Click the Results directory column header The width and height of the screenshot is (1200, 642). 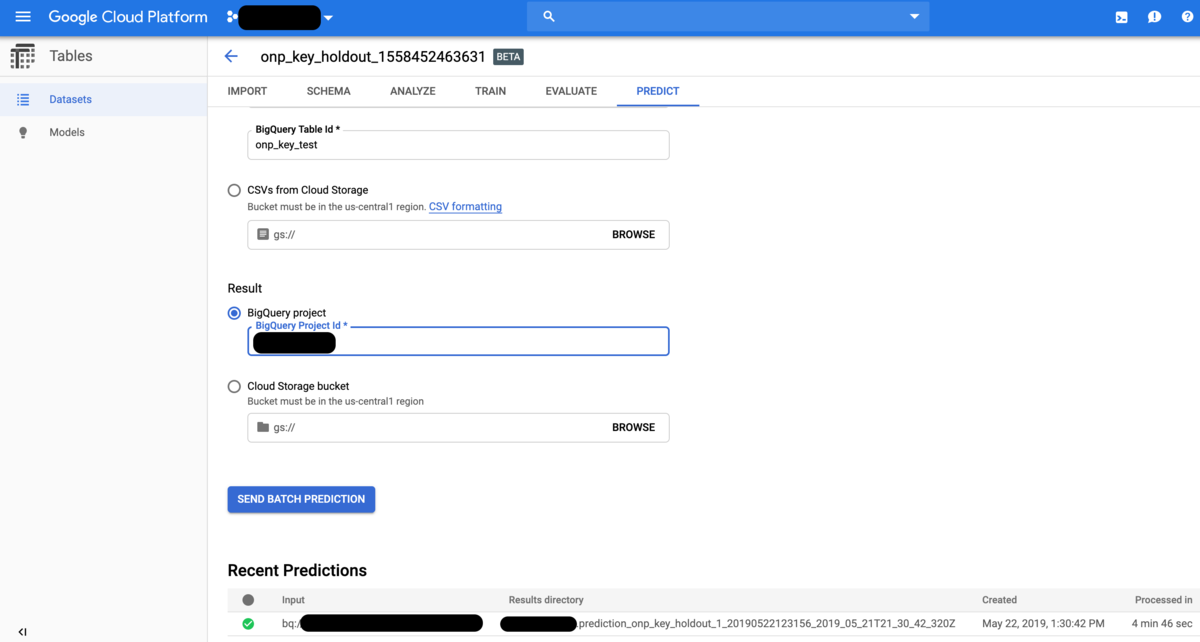tap(546, 600)
